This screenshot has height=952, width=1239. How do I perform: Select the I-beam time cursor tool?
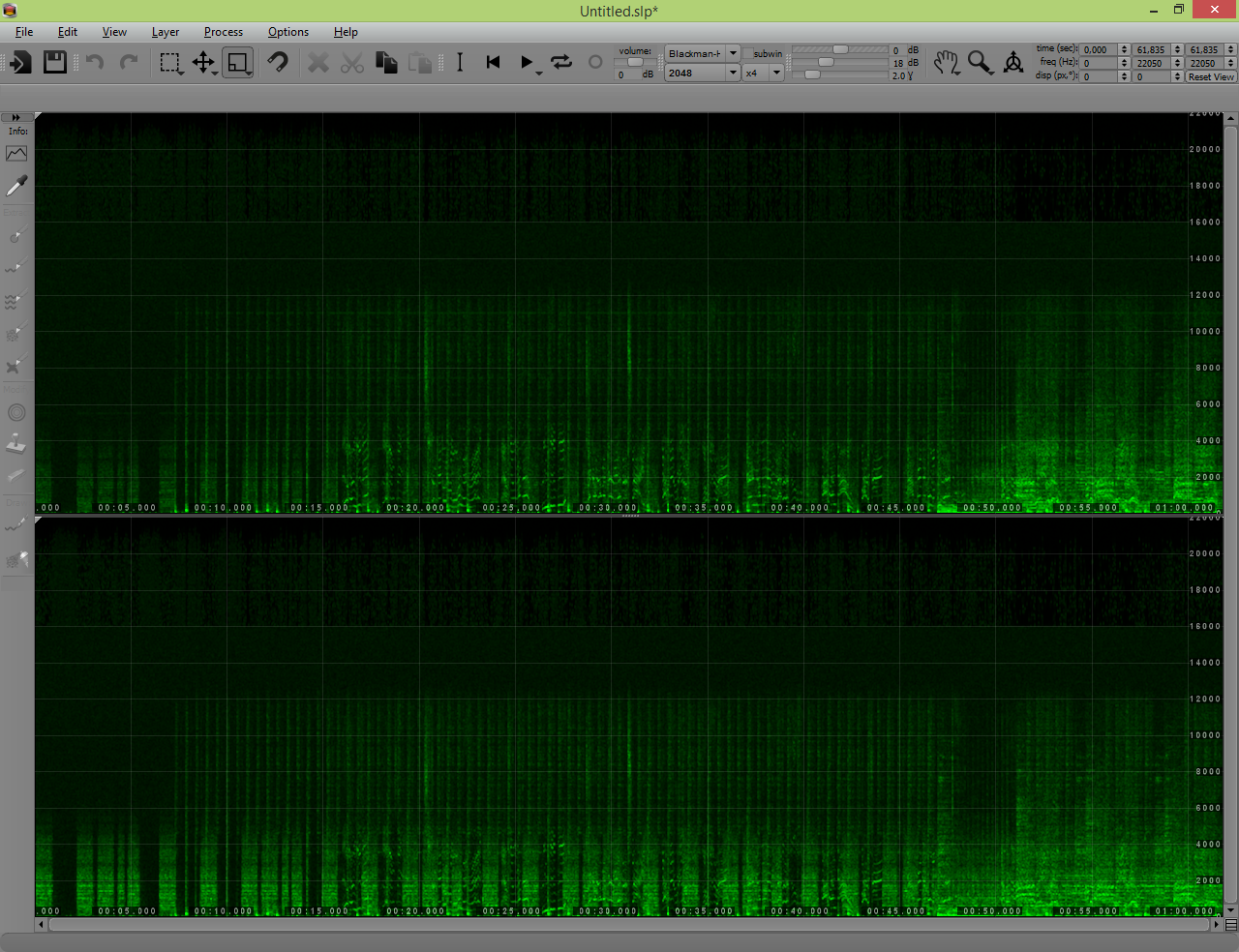[x=460, y=63]
